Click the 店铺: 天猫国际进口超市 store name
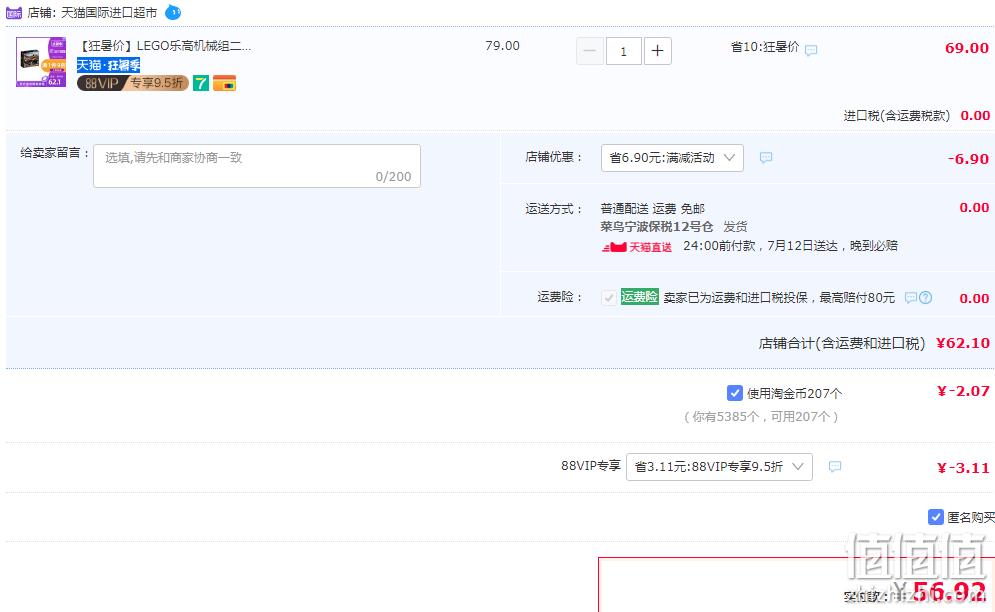The width and height of the screenshot is (995, 612). pyautogui.click(x=92, y=13)
